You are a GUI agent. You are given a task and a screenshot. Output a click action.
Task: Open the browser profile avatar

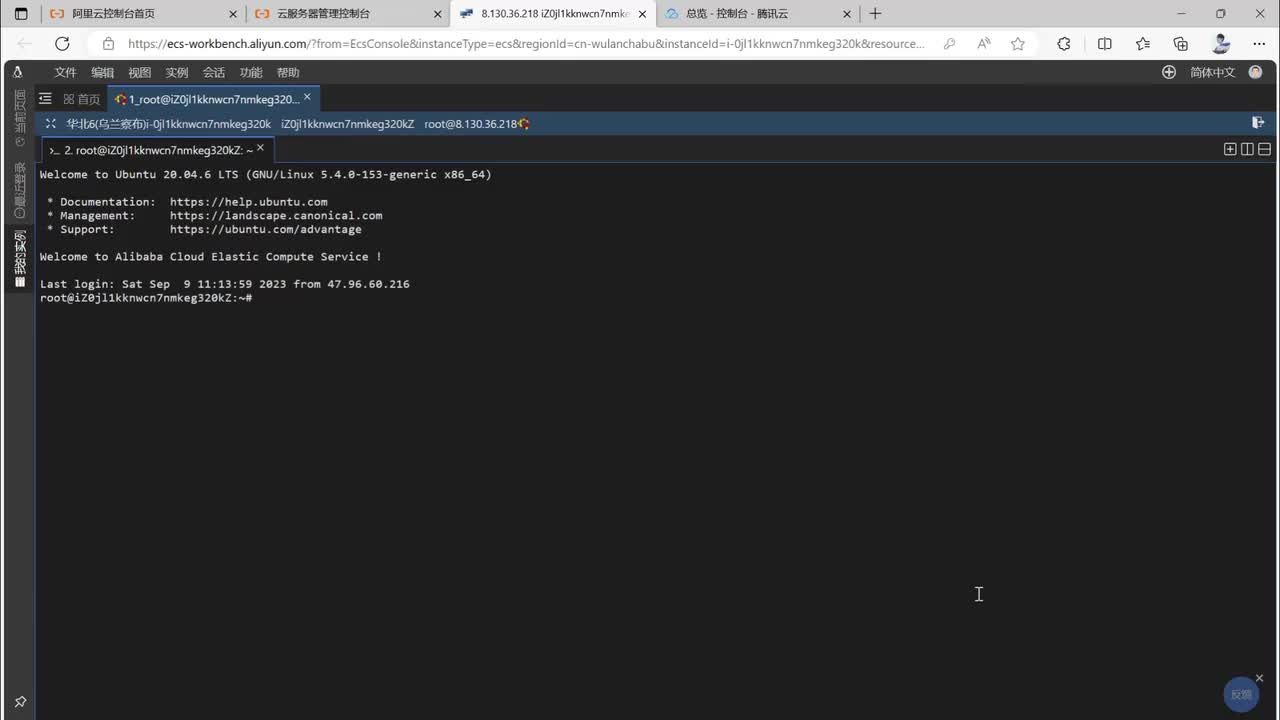pyautogui.click(x=1221, y=44)
